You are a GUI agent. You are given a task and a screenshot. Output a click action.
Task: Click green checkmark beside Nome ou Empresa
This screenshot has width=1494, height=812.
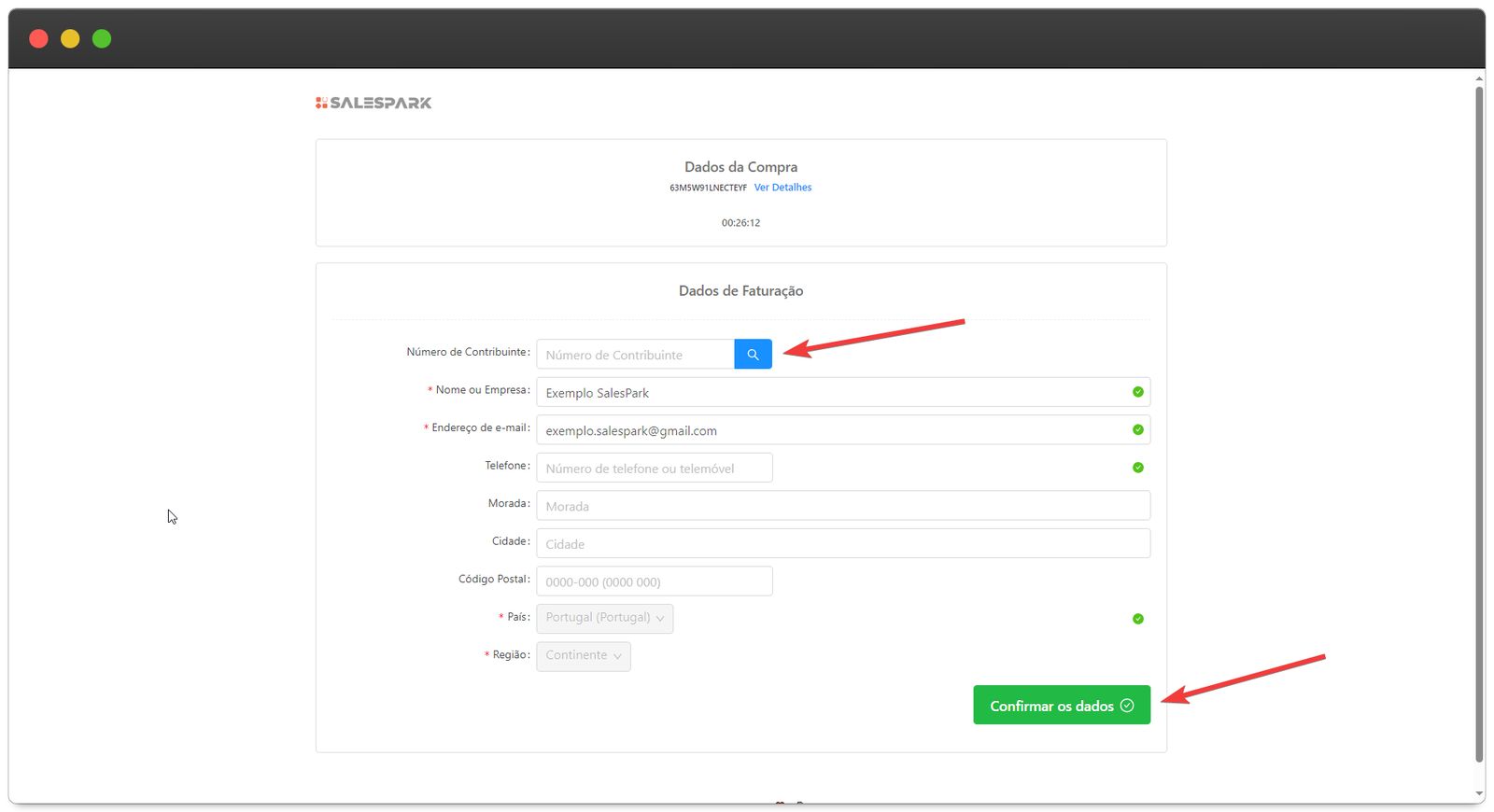pos(1137,392)
